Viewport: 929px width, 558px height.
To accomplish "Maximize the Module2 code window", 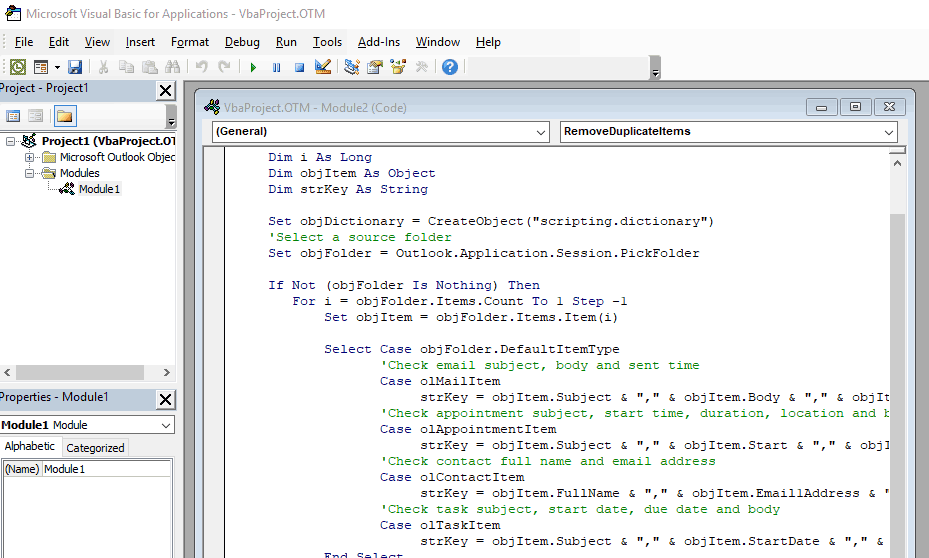I will (x=855, y=107).
